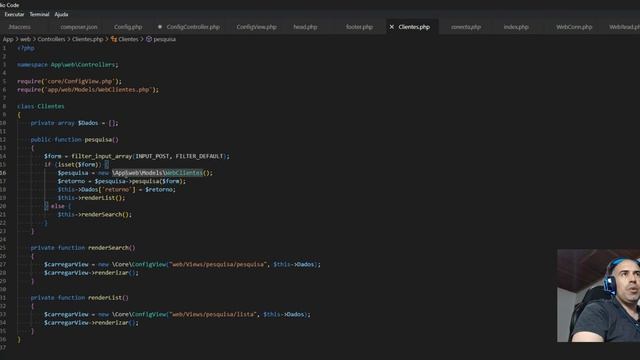Screen dimensions: 640x360
Task: Click the require('core/ConfigView.php') line
Action: click(69, 81)
